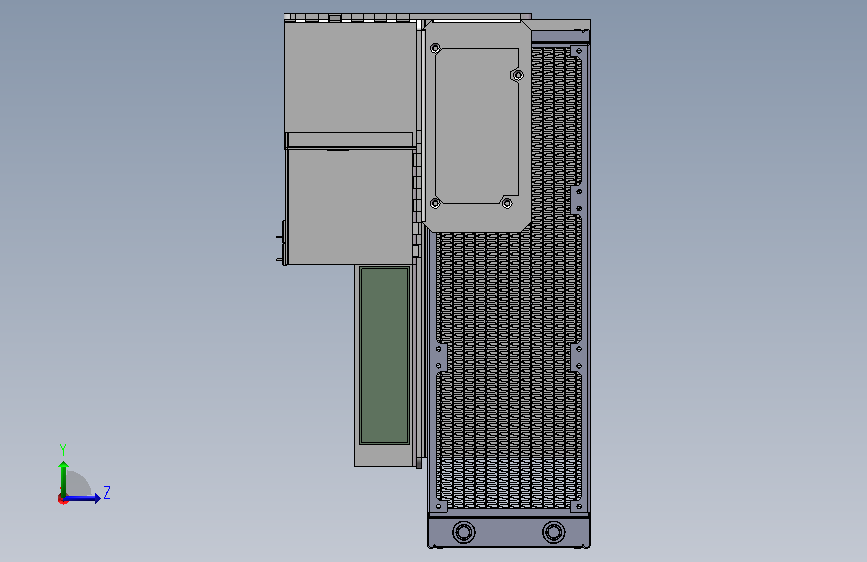
Task: Select the green rectangular panel on the model
Action: click(x=384, y=355)
